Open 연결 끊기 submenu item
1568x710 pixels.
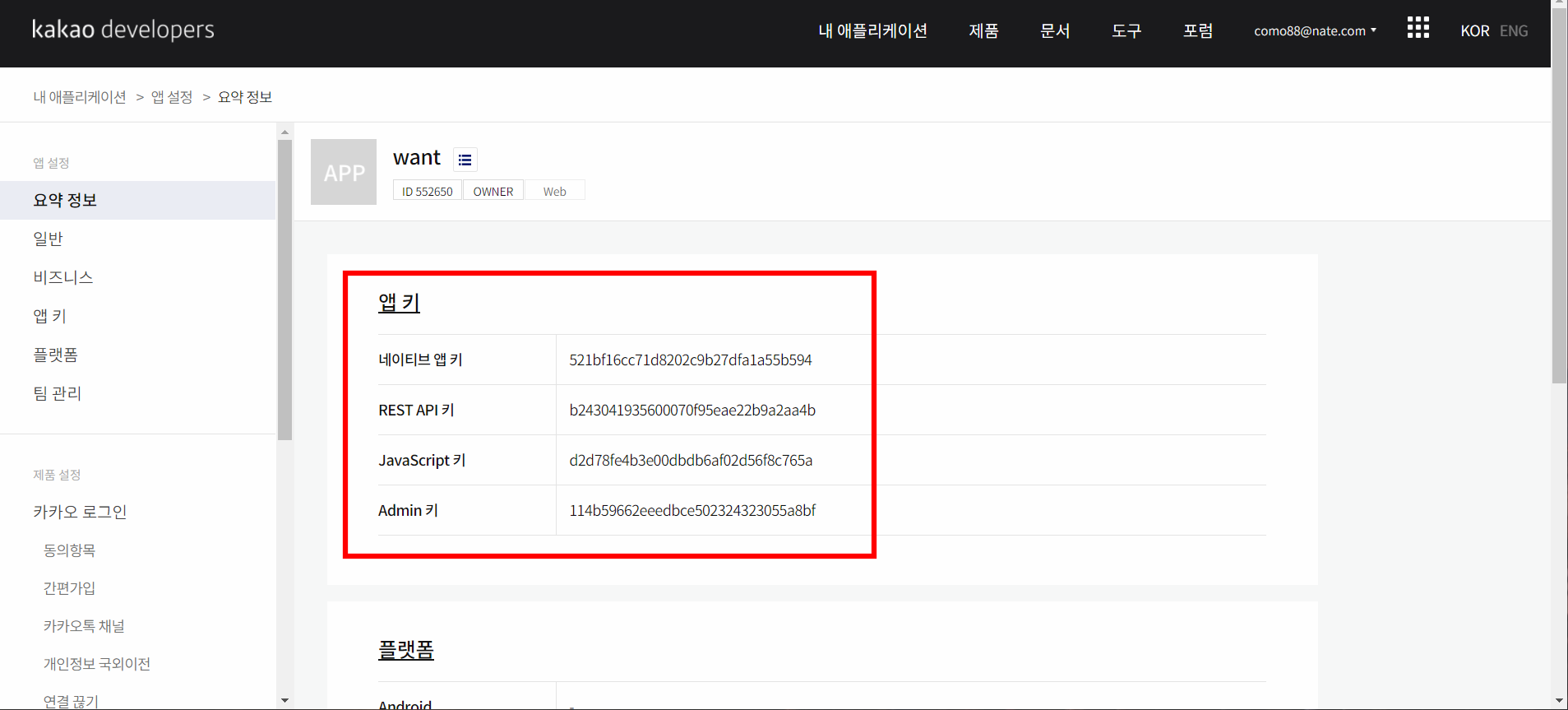click(71, 701)
